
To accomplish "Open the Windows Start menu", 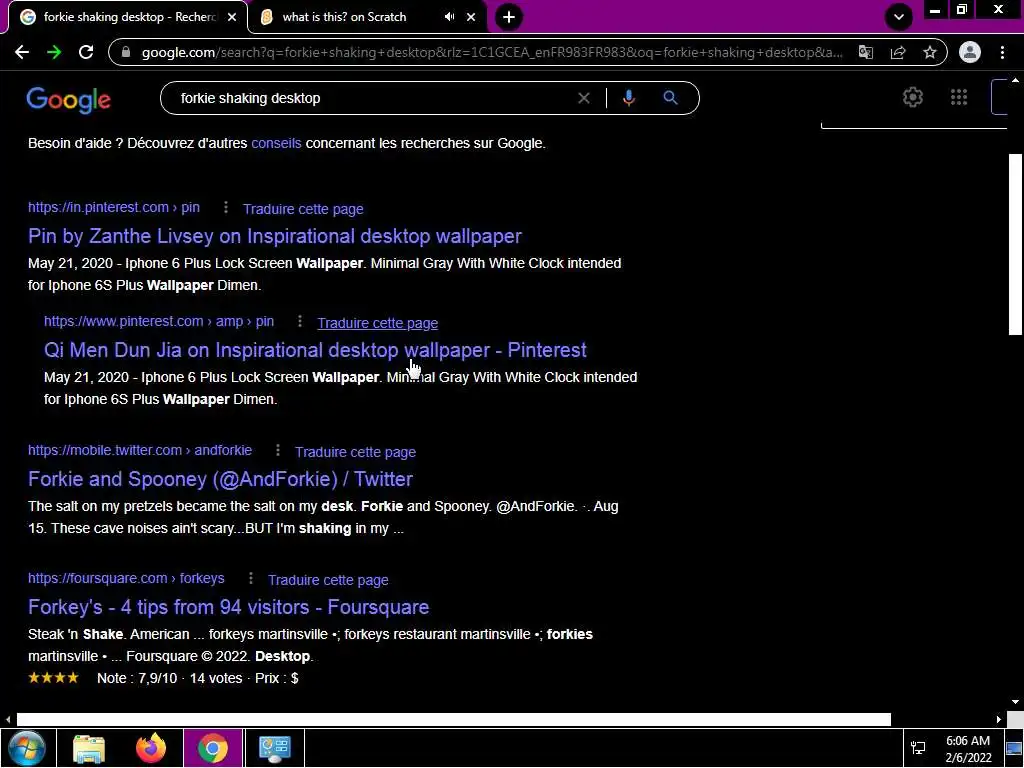I will tap(26, 748).
